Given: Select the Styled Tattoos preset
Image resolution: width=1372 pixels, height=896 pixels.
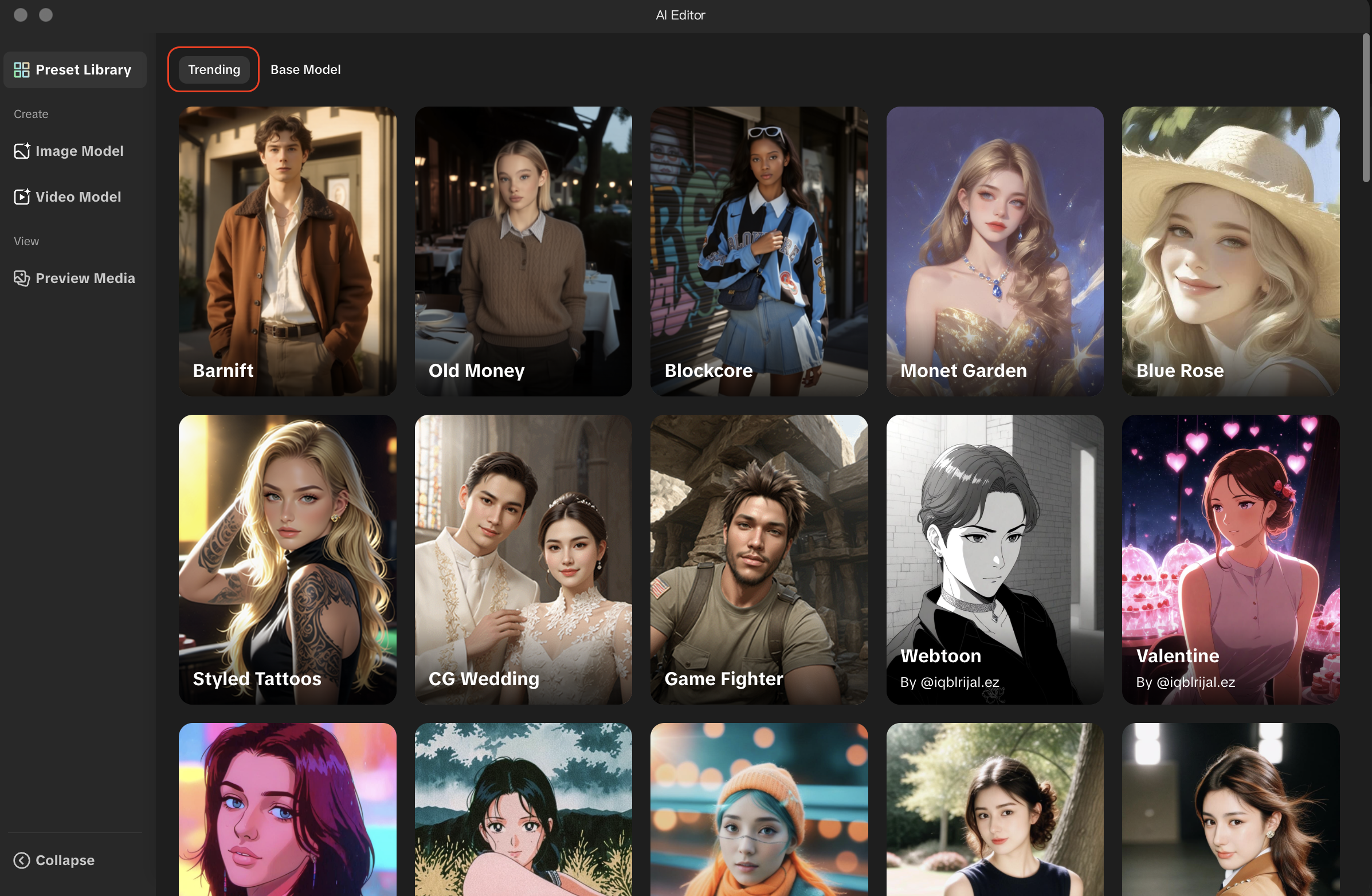Looking at the screenshot, I should tap(288, 560).
